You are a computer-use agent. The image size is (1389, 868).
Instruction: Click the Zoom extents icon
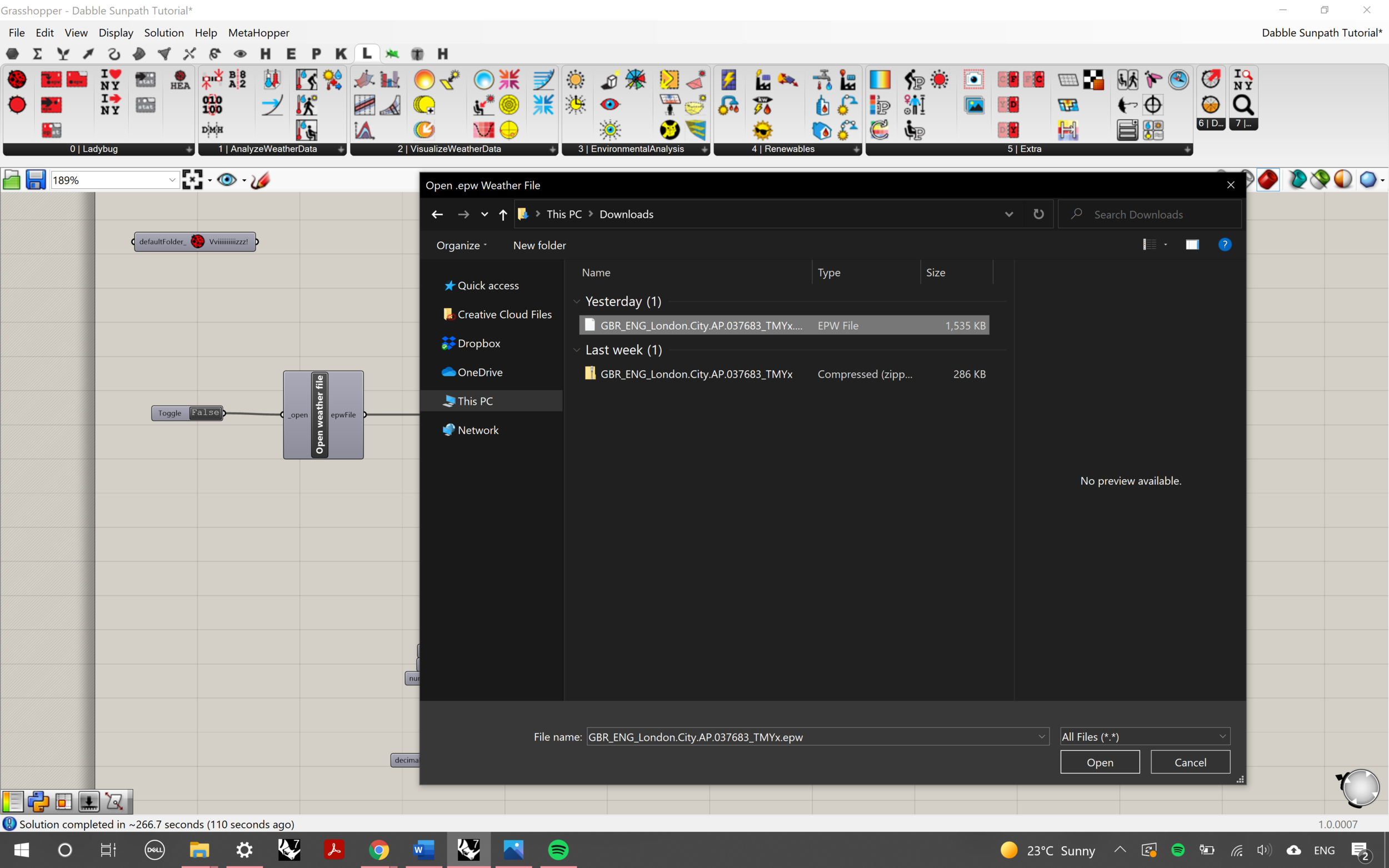[x=192, y=180]
